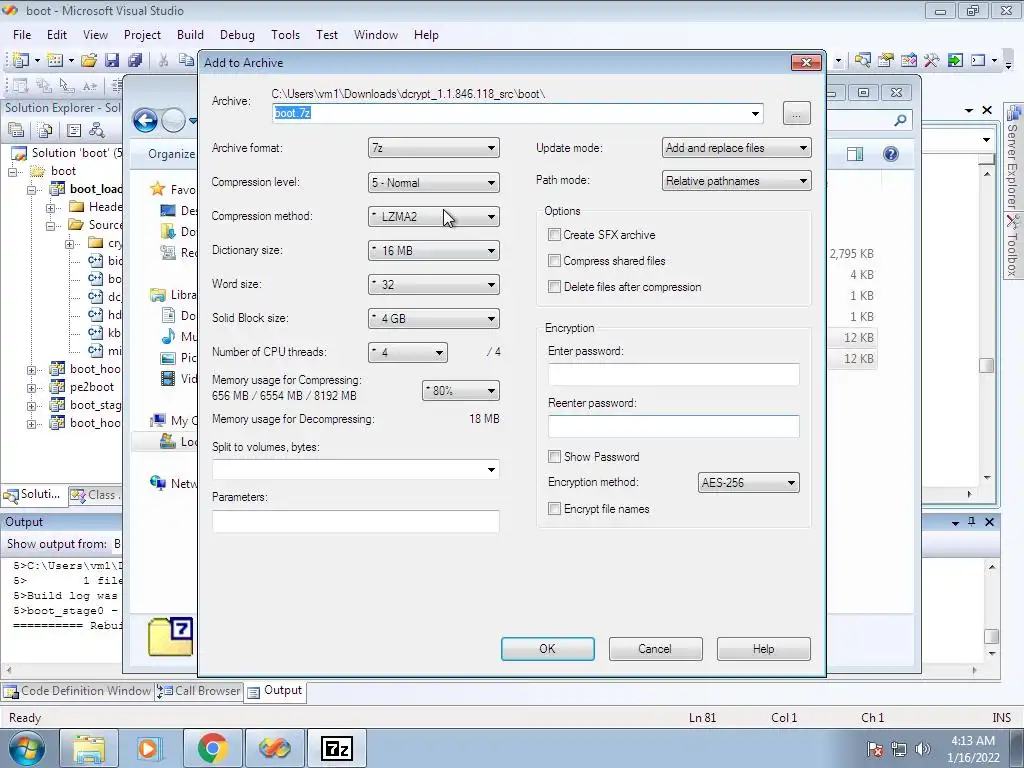This screenshot has height=768, width=1024.
Task: Open the Update mode dropdown
Action: pos(737,148)
